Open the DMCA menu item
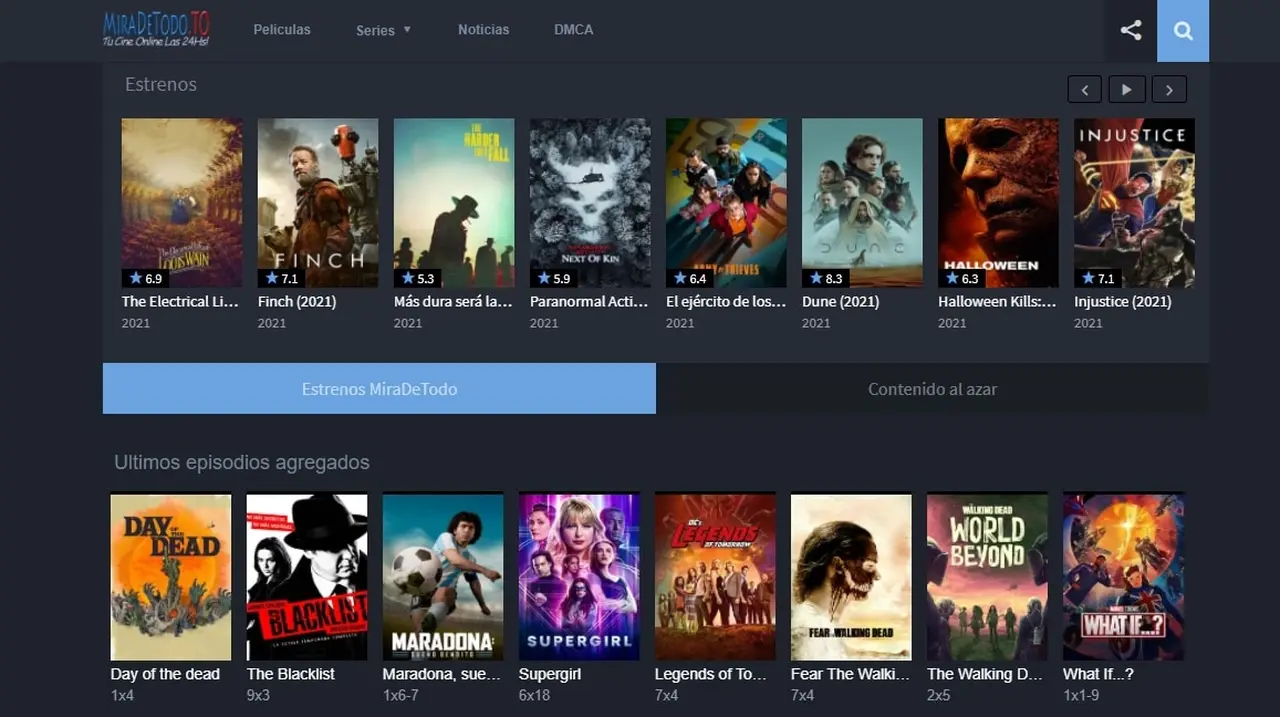This screenshot has width=1280, height=717. pos(574,30)
